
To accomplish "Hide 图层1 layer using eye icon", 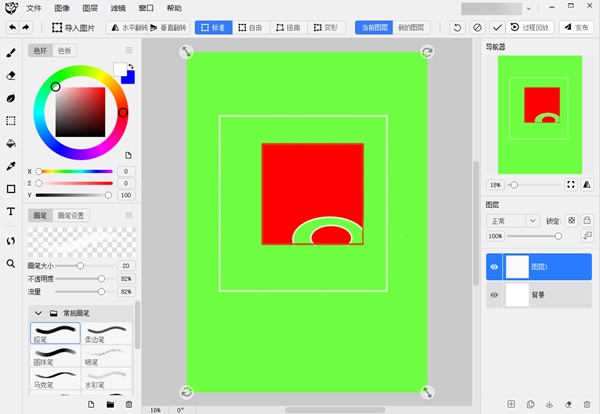I will tap(493, 267).
